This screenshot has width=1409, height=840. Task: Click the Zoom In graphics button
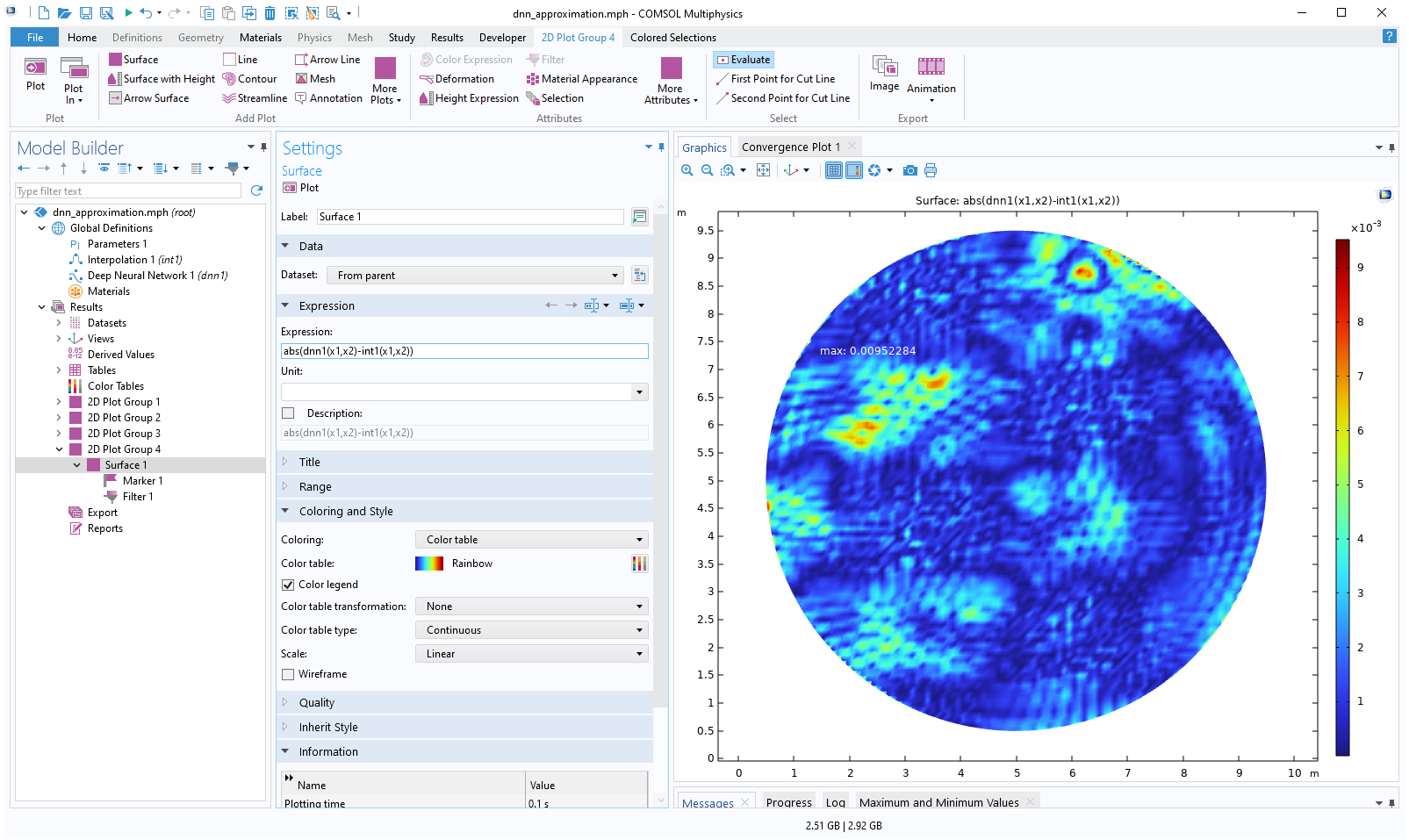tap(687, 170)
